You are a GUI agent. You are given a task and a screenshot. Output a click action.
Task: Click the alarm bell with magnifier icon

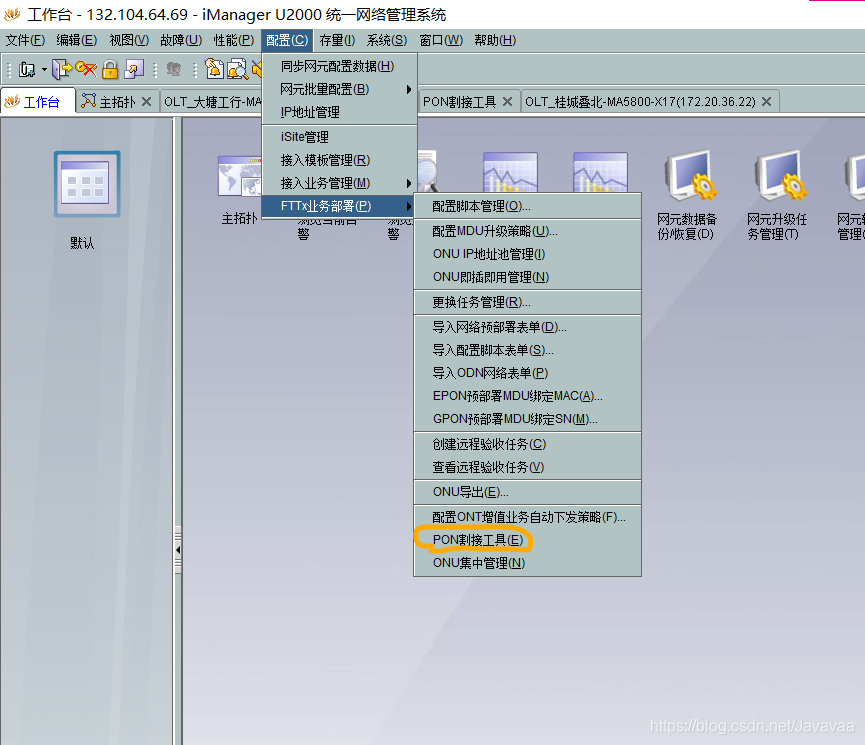point(238,70)
